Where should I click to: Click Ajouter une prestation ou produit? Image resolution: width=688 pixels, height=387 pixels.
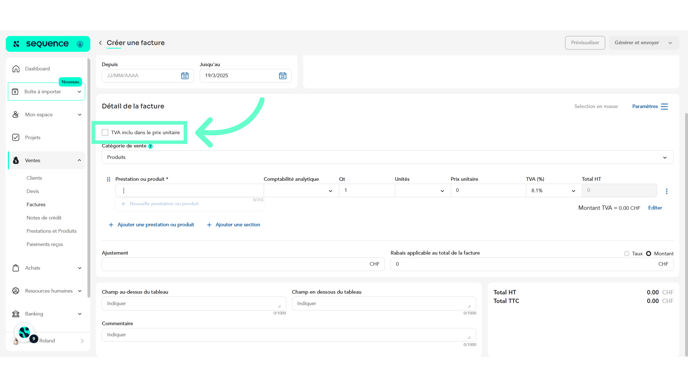(155, 225)
